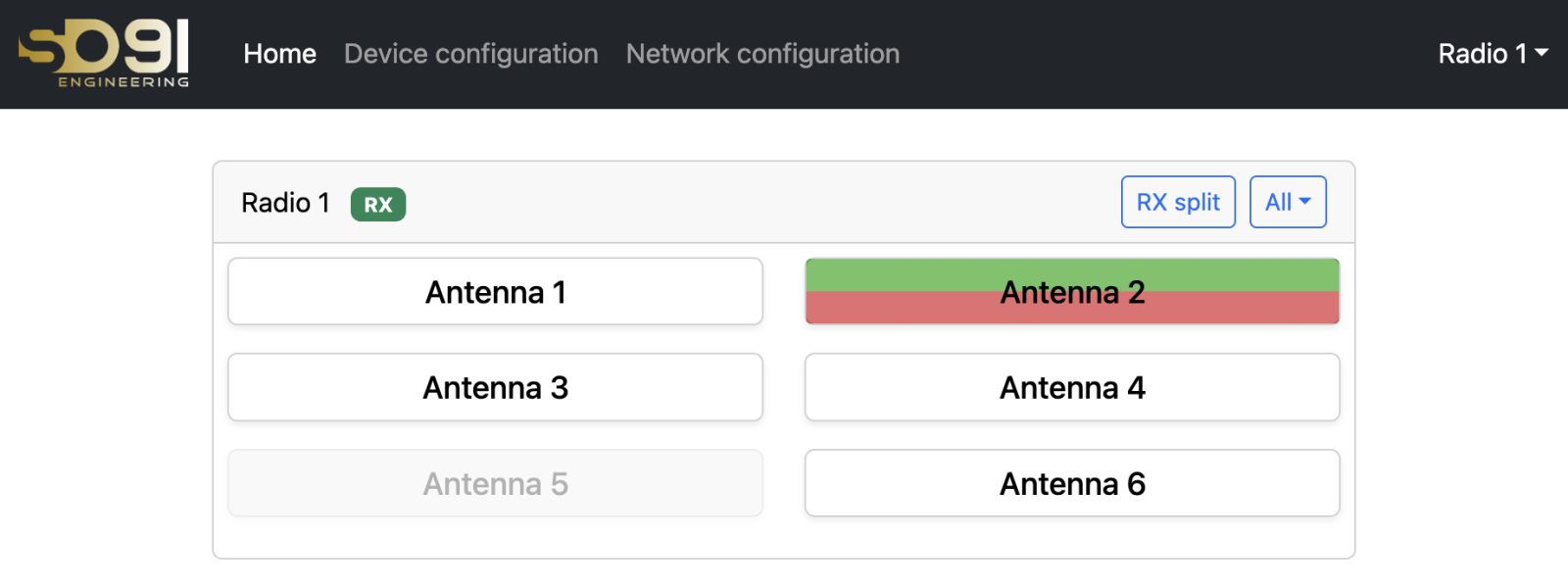The height and width of the screenshot is (586, 1568).
Task: Deselect the highlighted Antenna 2
Action: (1072, 292)
